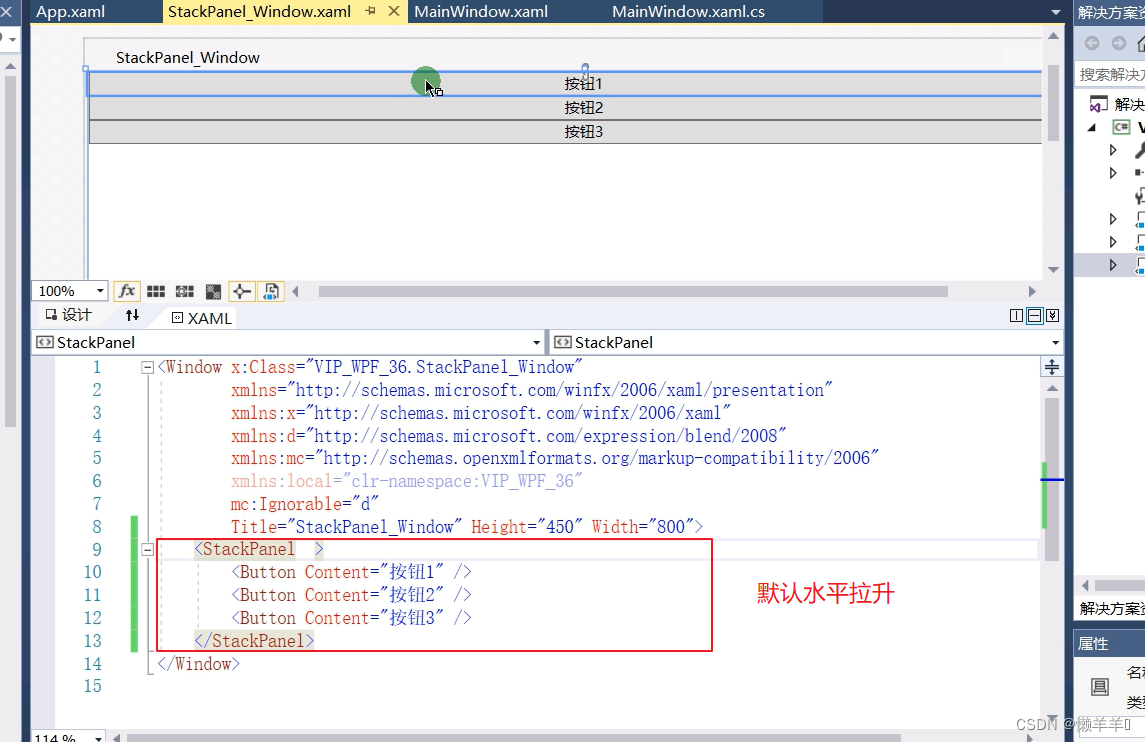The height and width of the screenshot is (742, 1145).
Task: Focus the Solution Explorer search box
Action: pos(1111,74)
